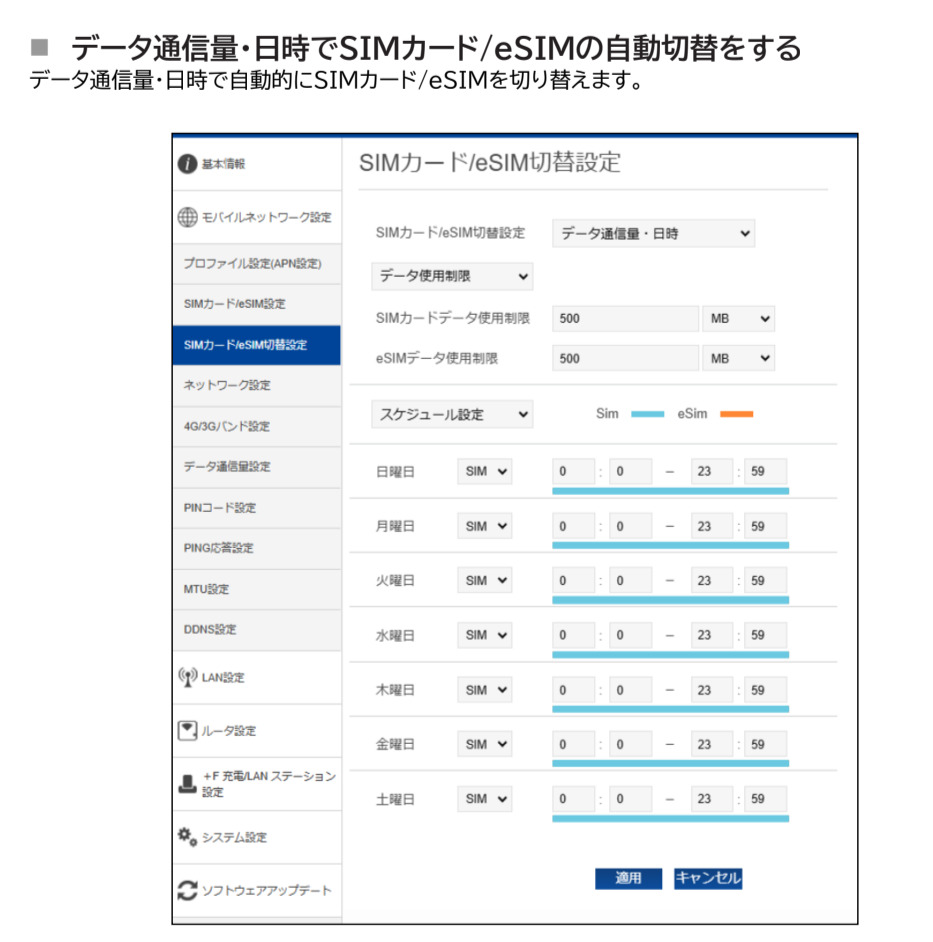Click the システム設定 gear icon
The width and height of the screenshot is (933, 942).
coord(187,836)
